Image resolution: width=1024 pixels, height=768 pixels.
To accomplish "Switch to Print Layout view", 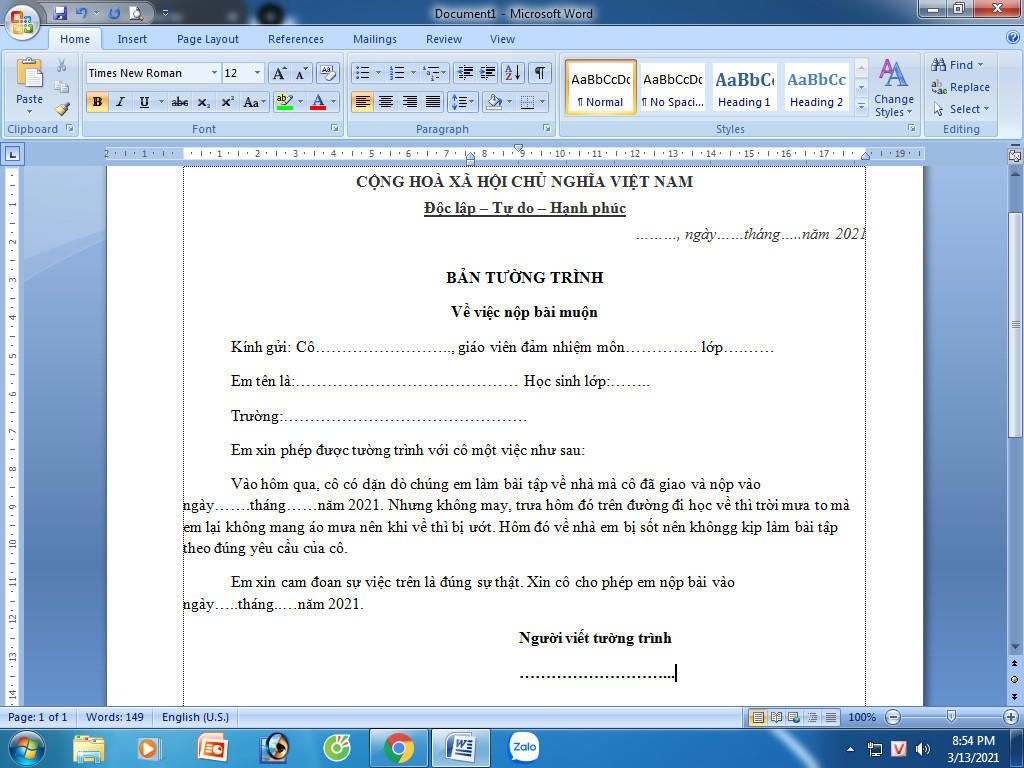I will (x=758, y=717).
